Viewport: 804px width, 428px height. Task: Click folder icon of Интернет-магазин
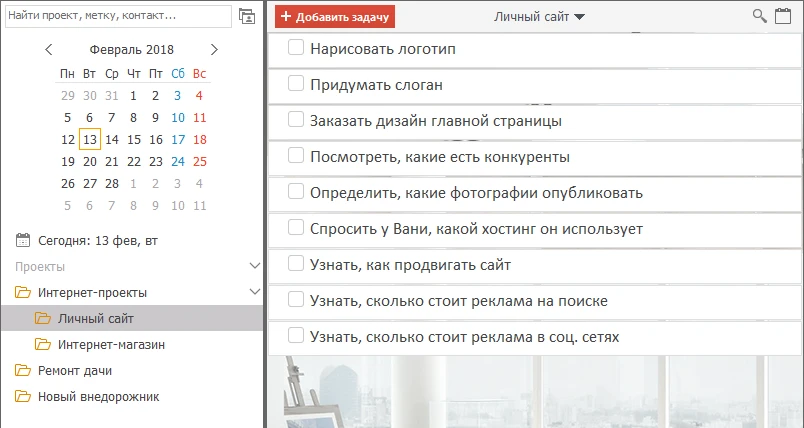point(43,344)
